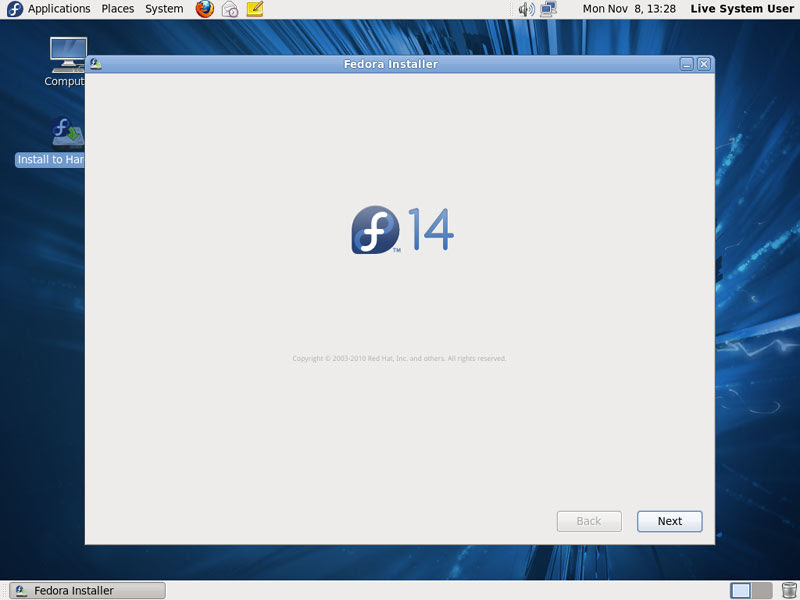Click the Fedora logo in the Applications menu

(15, 9)
